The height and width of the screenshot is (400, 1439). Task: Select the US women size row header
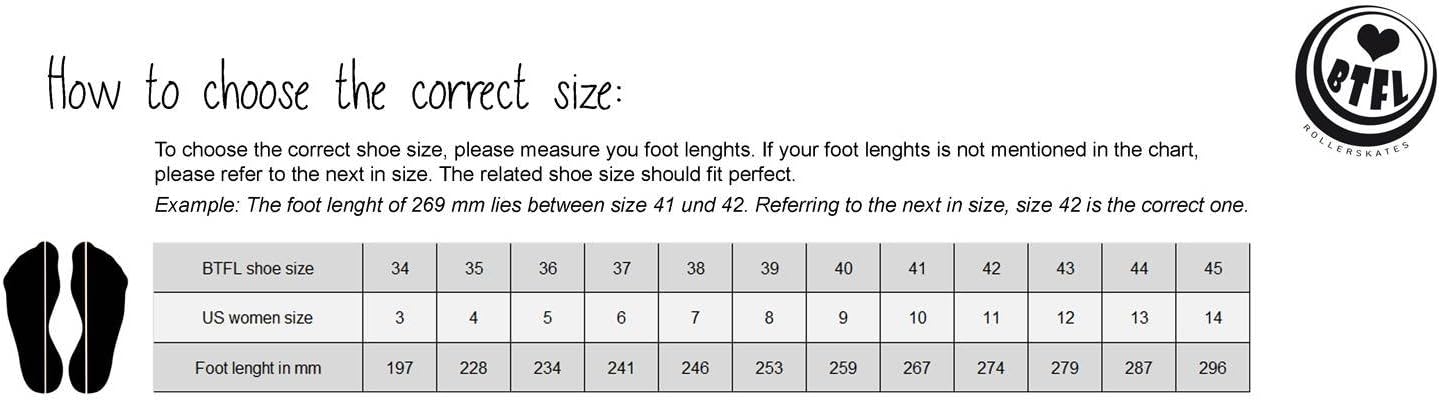pyautogui.click(x=257, y=318)
